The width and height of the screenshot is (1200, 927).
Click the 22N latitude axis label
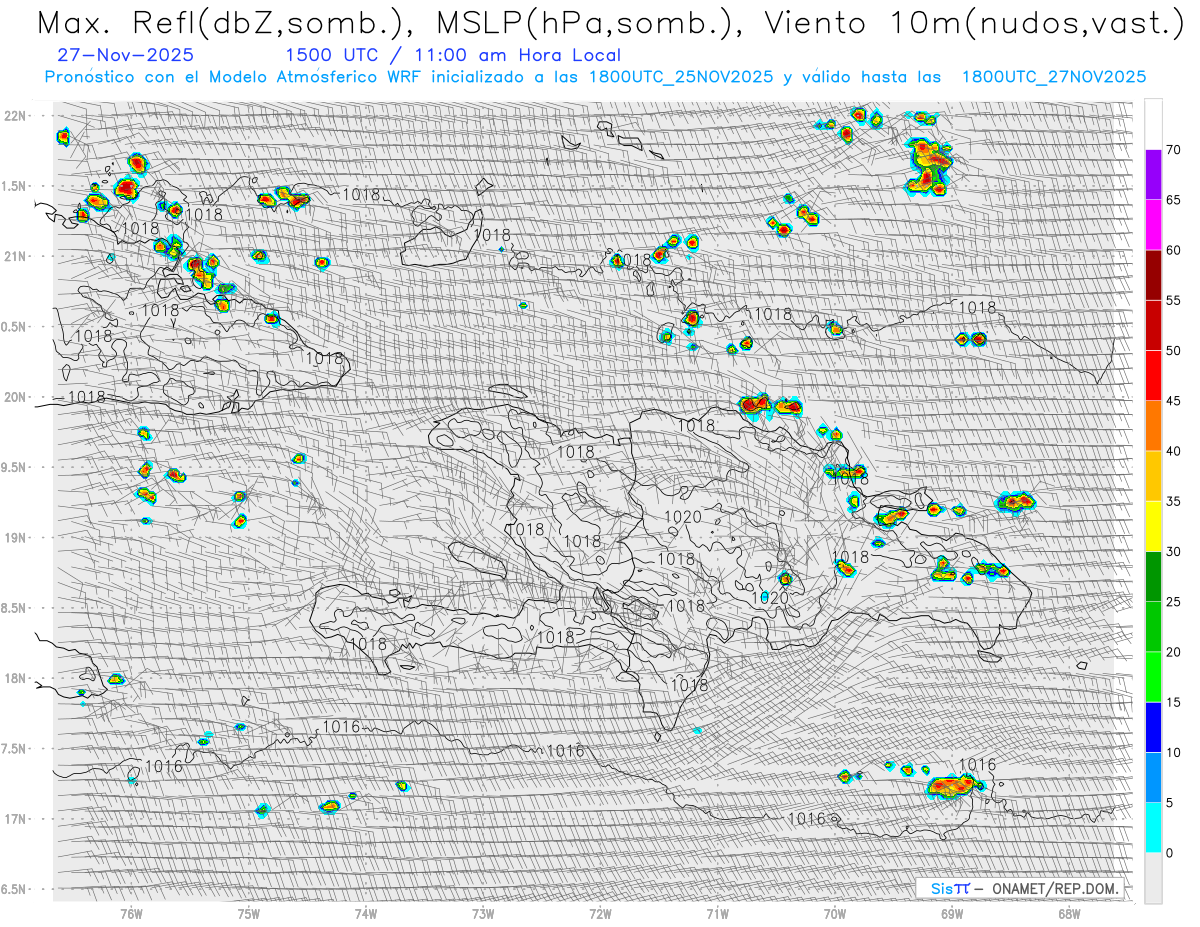(17, 116)
